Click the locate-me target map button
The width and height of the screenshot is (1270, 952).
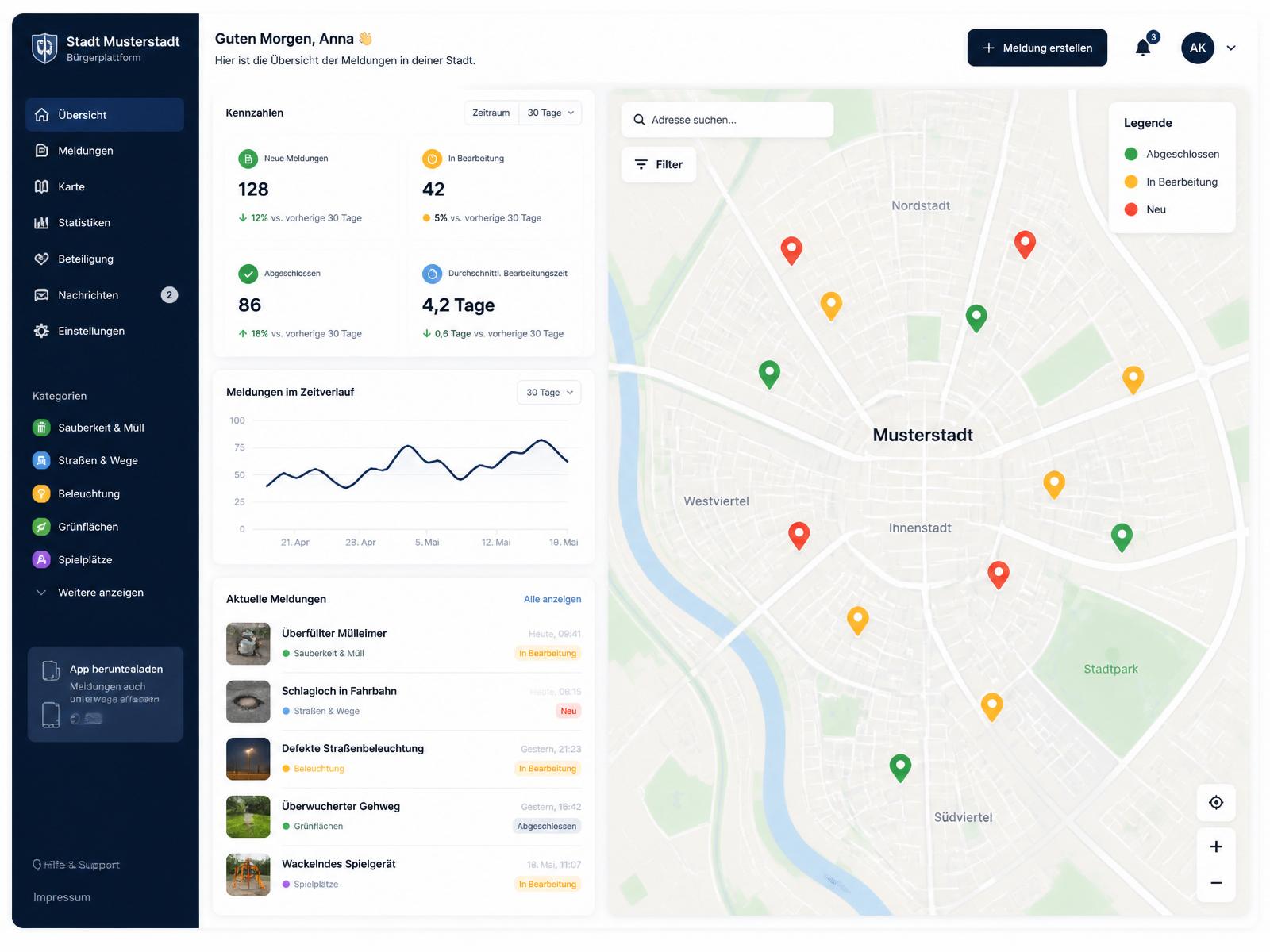pyautogui.click(x=1216, y=803)
